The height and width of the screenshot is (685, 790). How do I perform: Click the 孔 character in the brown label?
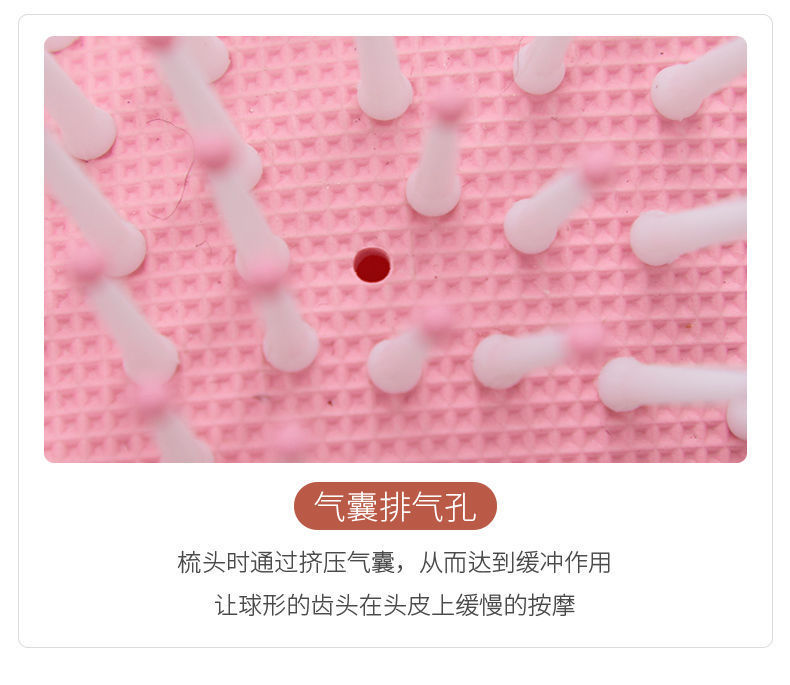coord(462,507)
